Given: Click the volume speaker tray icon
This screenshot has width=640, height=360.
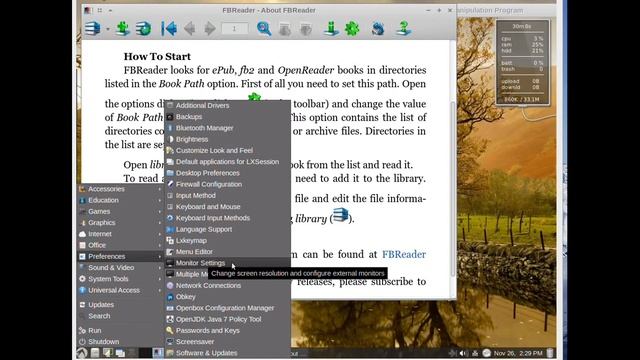Looking at the screenshot, I should pos(463,353).
